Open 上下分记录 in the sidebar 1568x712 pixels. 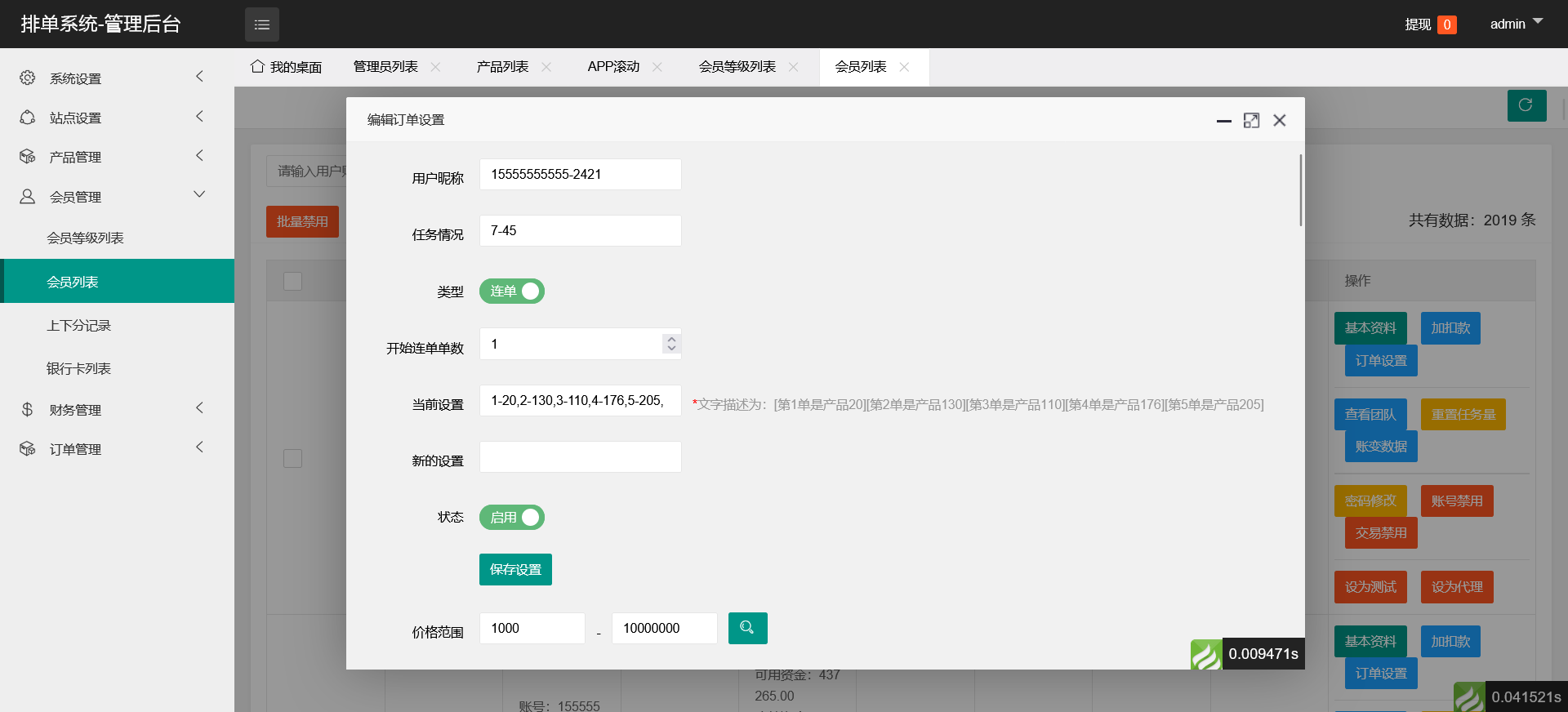(78, 325)
